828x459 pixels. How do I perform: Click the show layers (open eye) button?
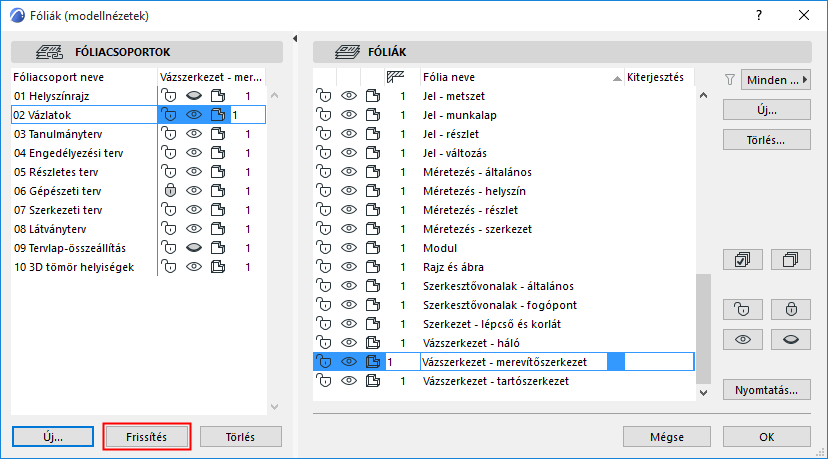coord(742,339)
